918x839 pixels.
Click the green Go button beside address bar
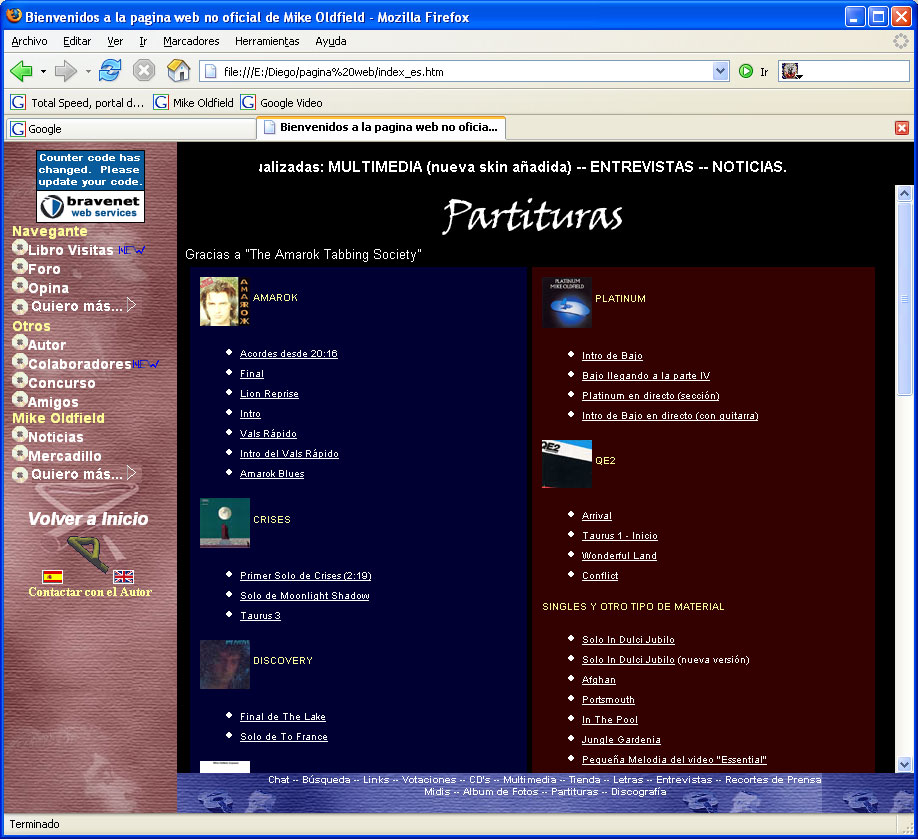click(x=745, y=71)
